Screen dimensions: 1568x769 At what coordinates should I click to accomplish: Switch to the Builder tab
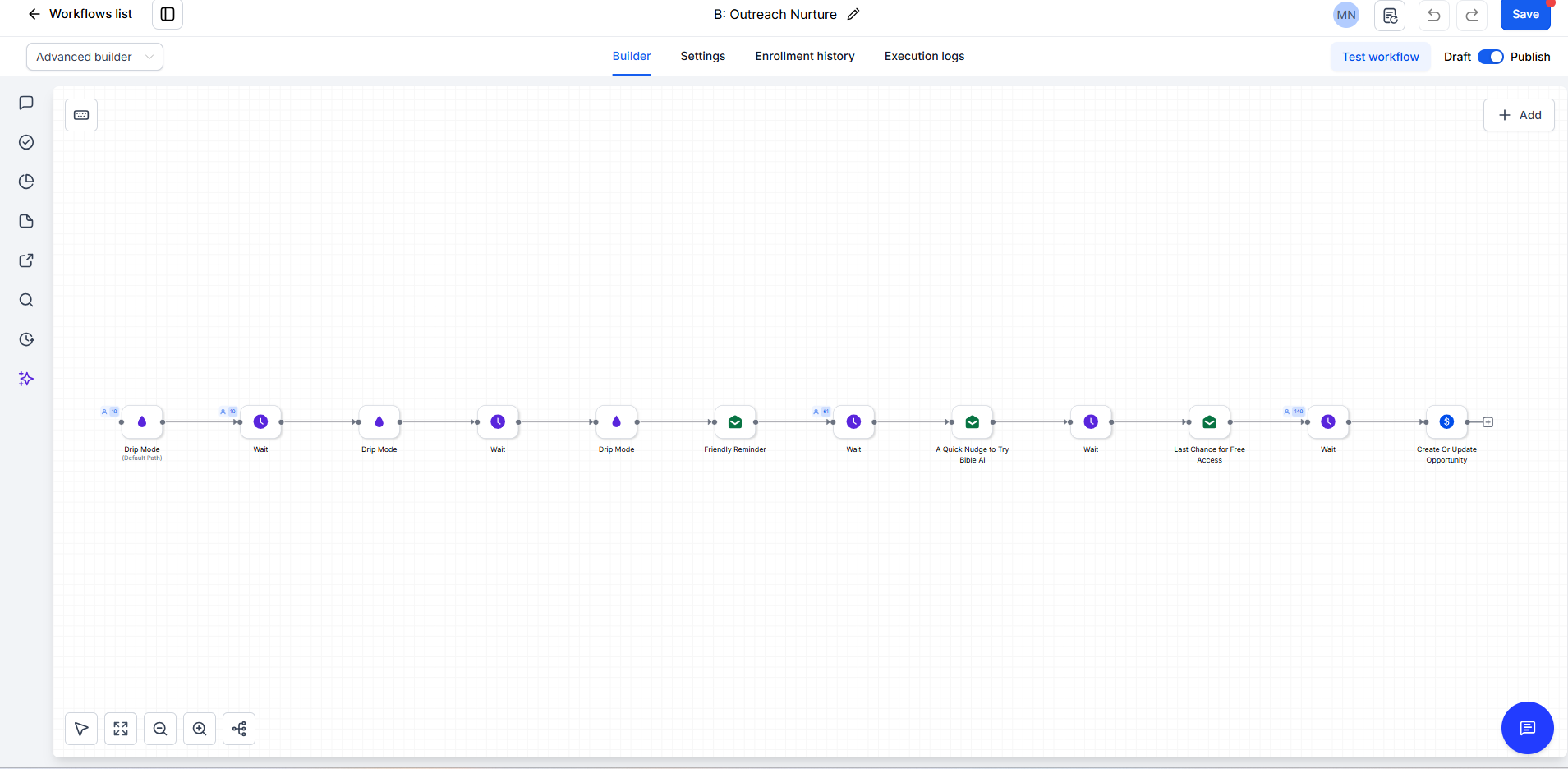coord(632,56)
